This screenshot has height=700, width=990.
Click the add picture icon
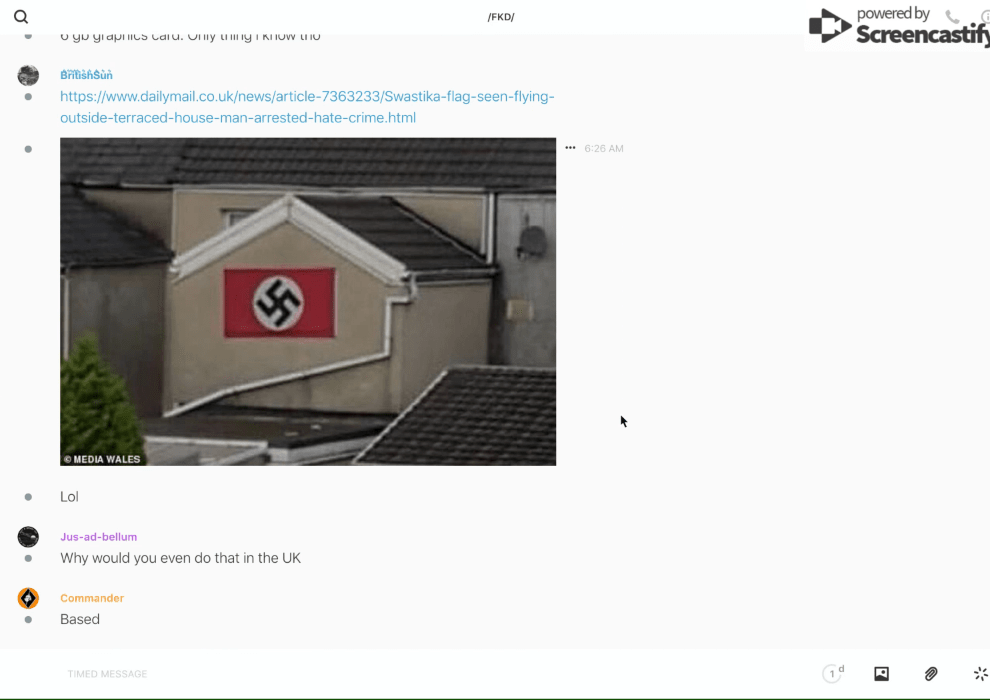click(x=881, y=674)
